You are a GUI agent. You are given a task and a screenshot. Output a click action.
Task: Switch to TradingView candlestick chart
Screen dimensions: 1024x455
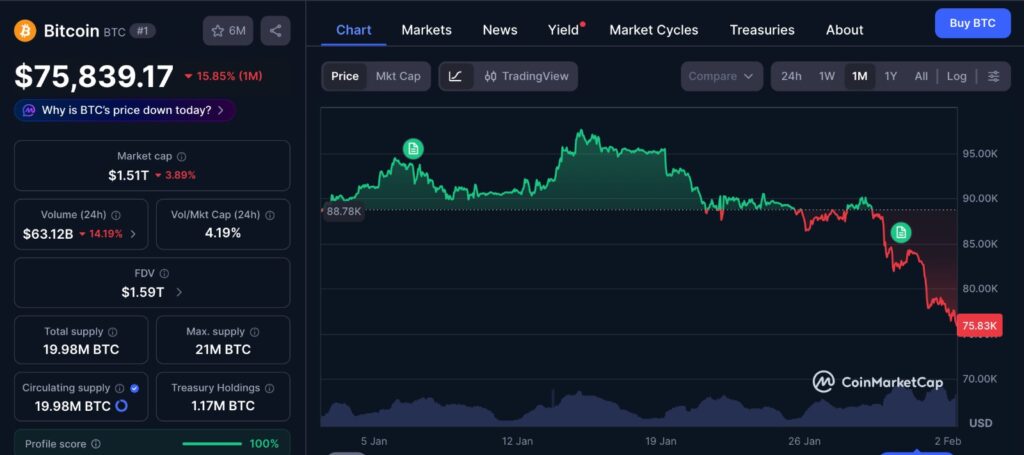click(526, 76)
